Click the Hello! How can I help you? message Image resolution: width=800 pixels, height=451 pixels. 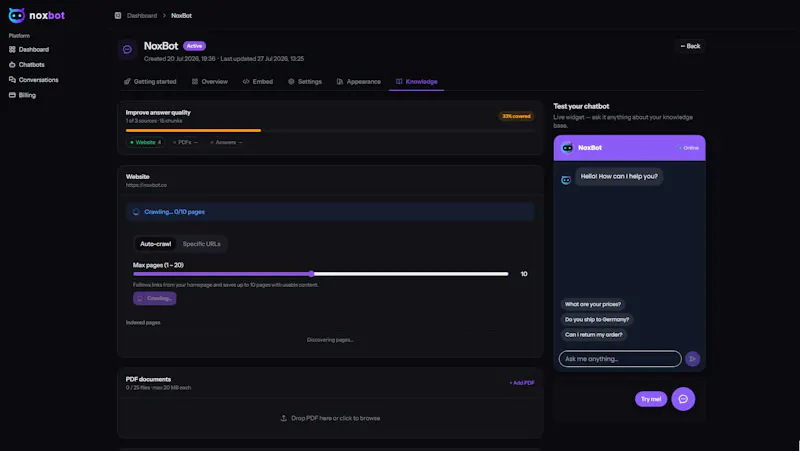coord(619,177)
